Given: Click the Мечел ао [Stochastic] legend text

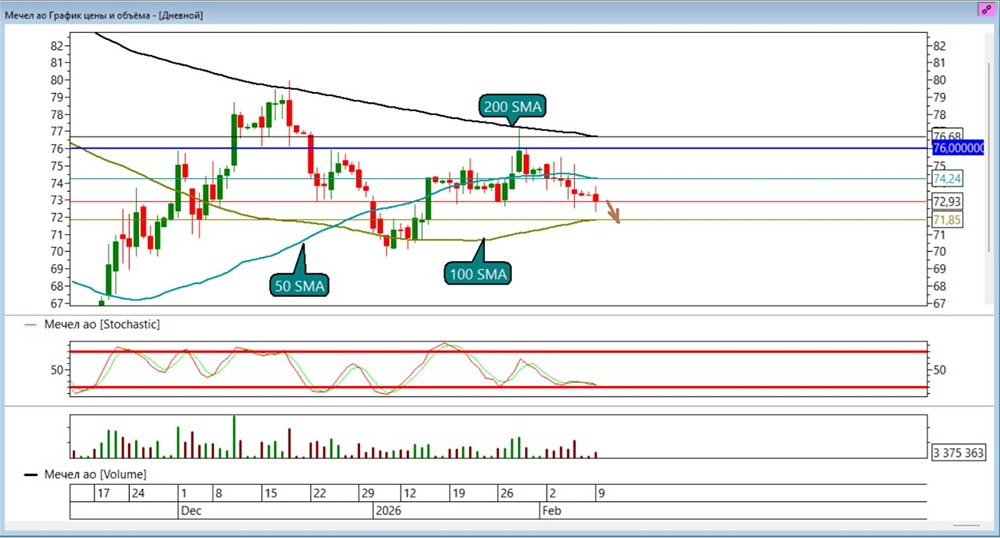Looking at the screenshot, I should [102, 324].
